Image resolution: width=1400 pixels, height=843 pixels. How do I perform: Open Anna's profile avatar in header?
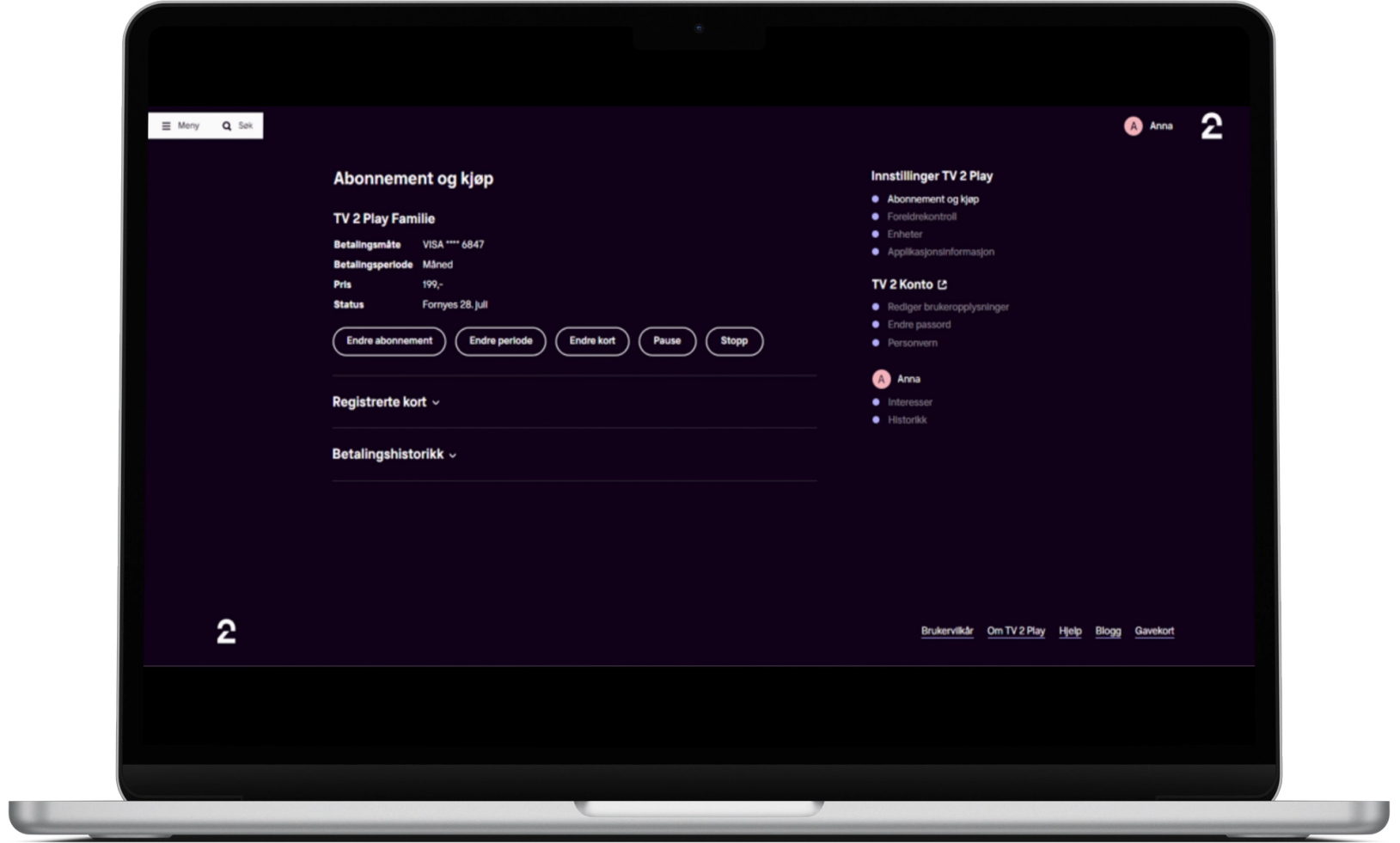[x=1133, y=126]
